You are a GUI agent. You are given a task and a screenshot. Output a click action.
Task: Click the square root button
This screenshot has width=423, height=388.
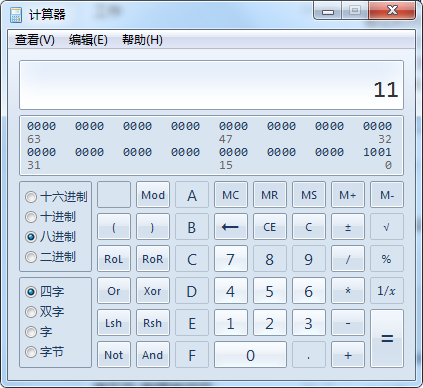tap(387, 227)
